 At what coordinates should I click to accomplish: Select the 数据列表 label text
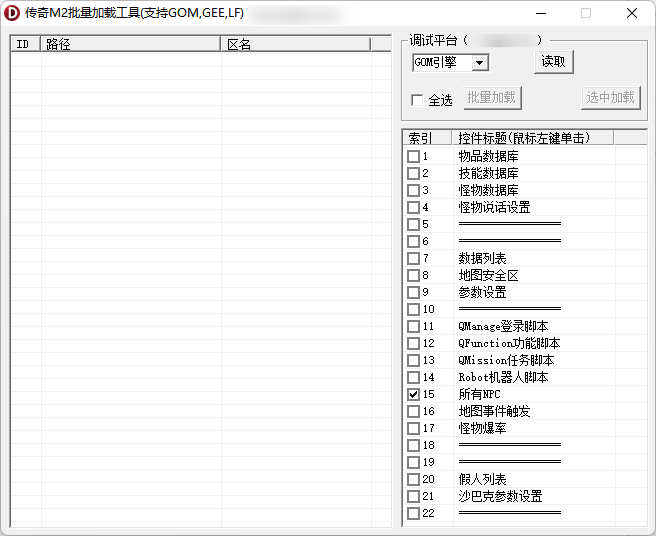482,259
